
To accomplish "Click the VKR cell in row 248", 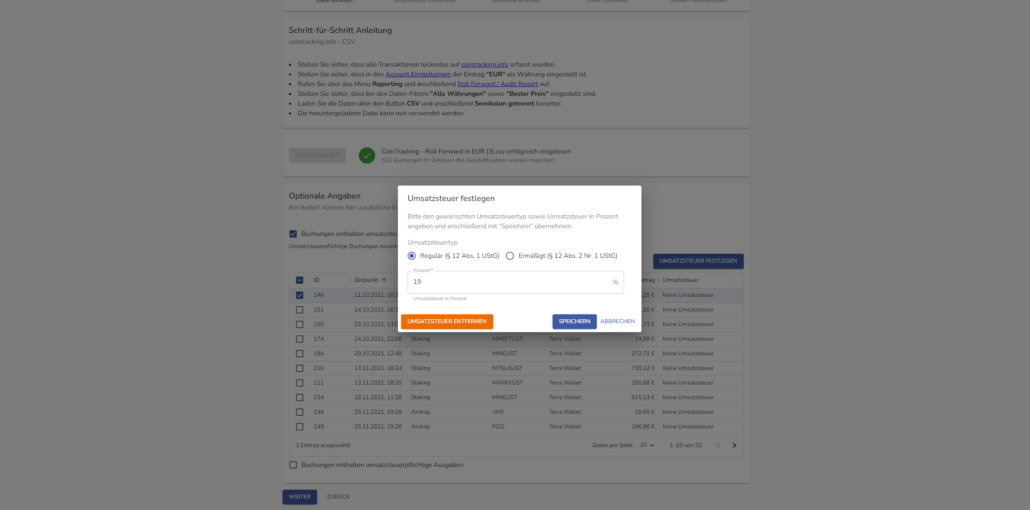I will [x=498, y=412].
